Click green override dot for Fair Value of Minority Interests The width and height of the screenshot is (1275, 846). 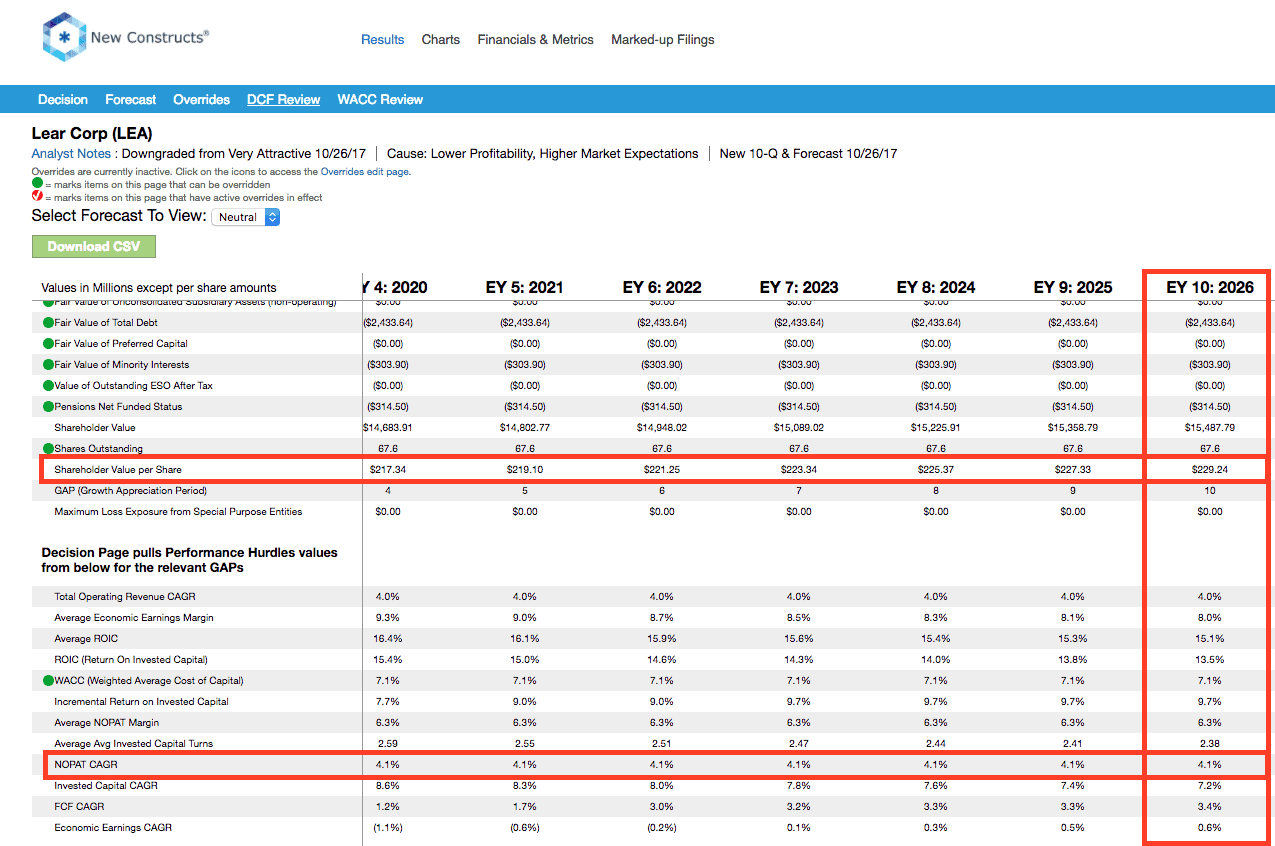coord(48,365)
